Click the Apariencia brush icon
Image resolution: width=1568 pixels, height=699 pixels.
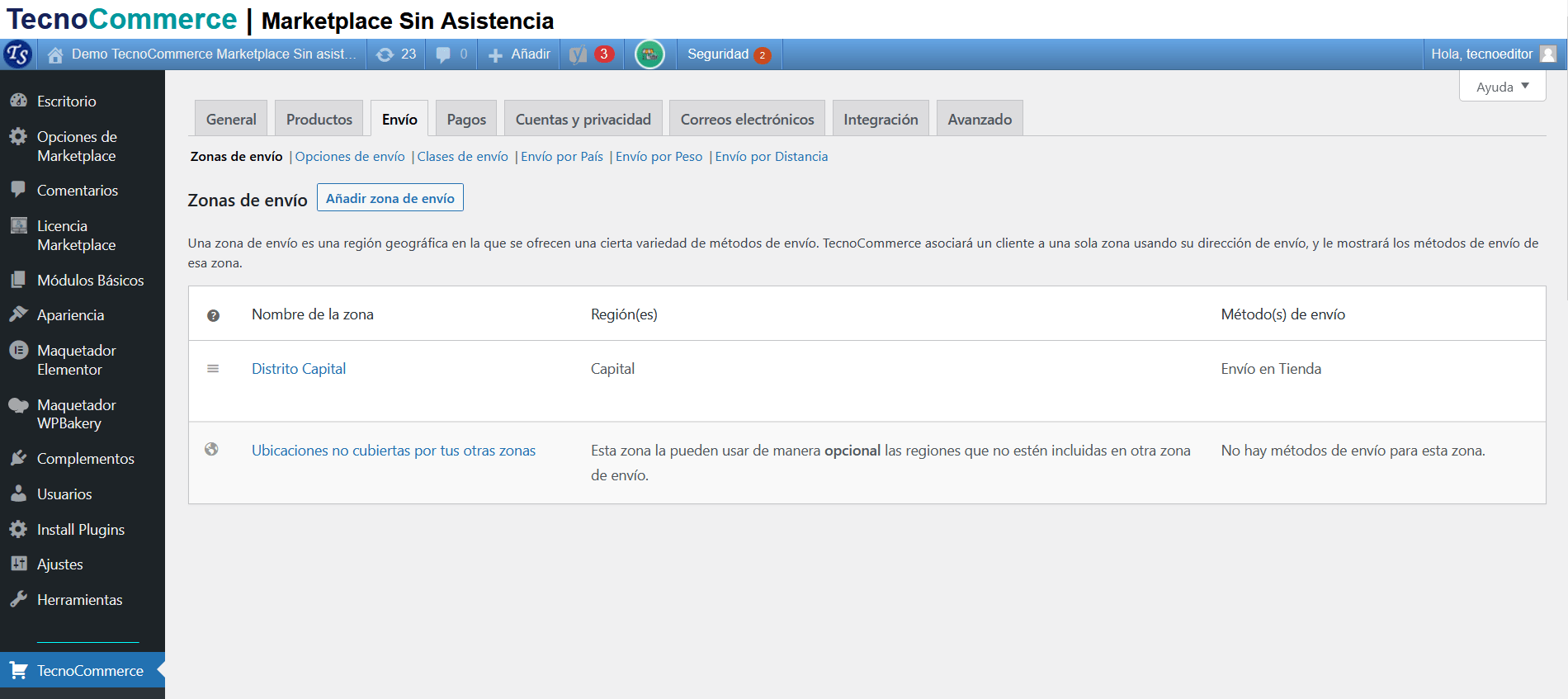[18, 314]
